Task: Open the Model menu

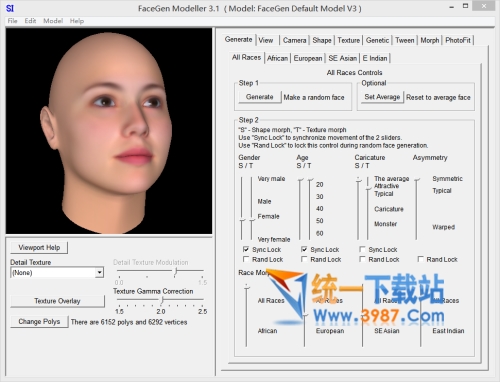Action: tap(53, 21)
